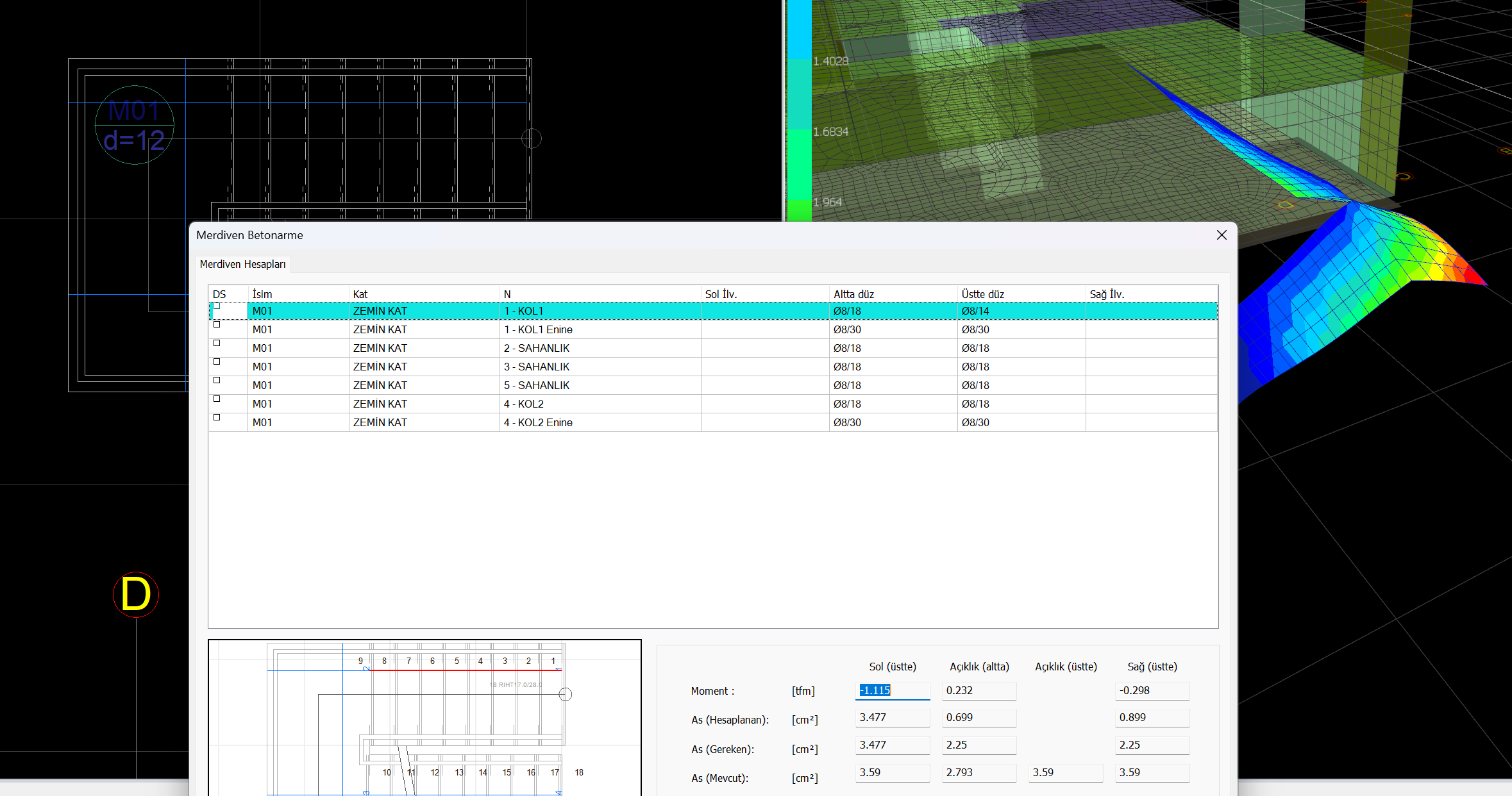
Task: Click the DS column header
Action: click(x=228, y=294)
